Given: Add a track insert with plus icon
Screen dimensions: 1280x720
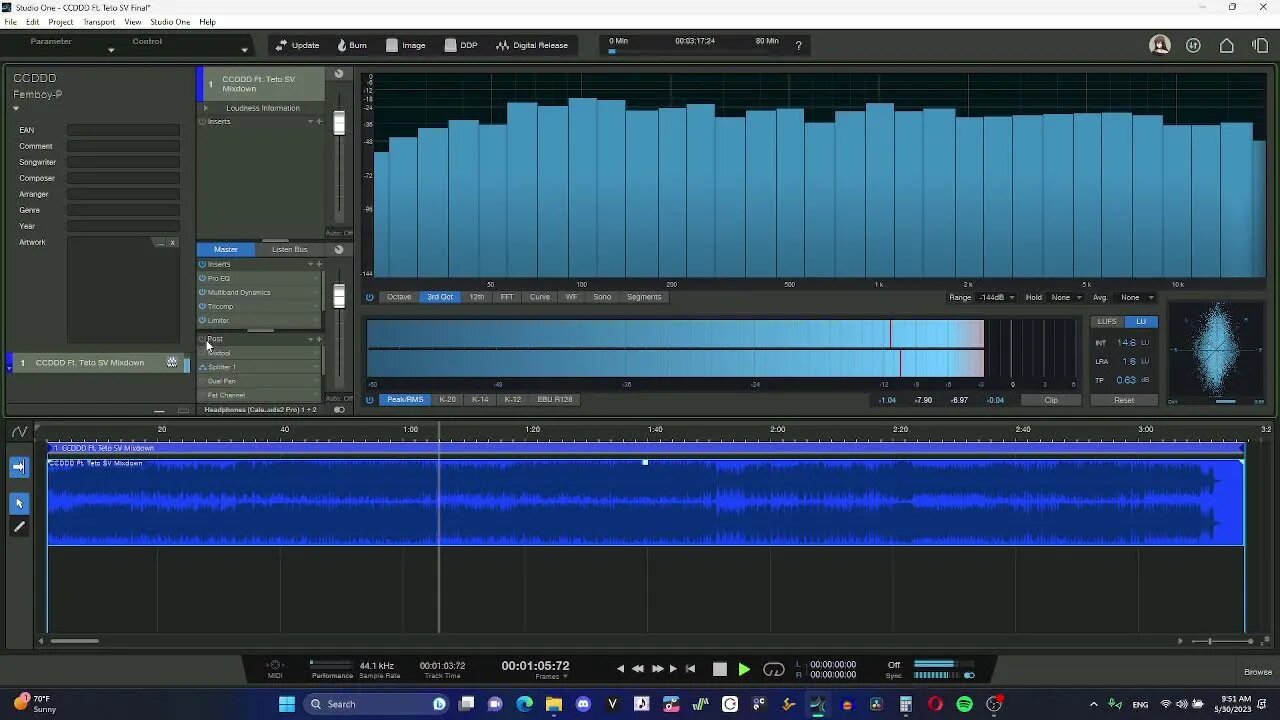Looking at the screenshot, I should point(319,121).
